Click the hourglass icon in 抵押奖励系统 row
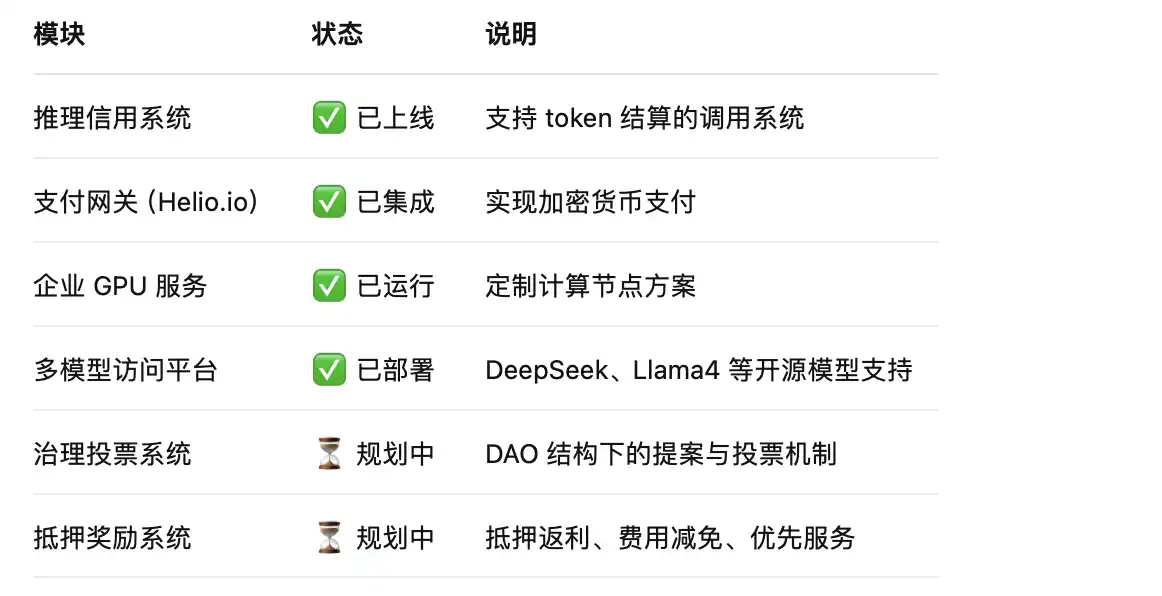This screenshot has height=596, width=1162. click(x=329, y=539)
